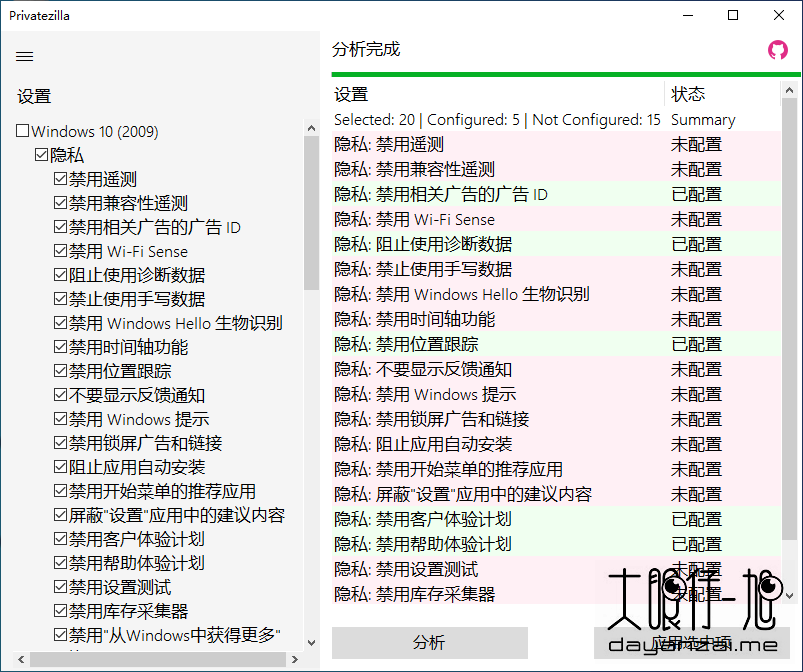
Task: Toggle 禁用时间轴功能 checkbox
Action: click(60, 347)
